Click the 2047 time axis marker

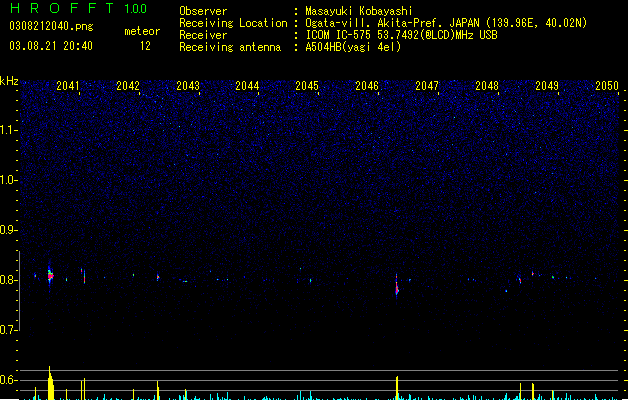tap(427, 86)
